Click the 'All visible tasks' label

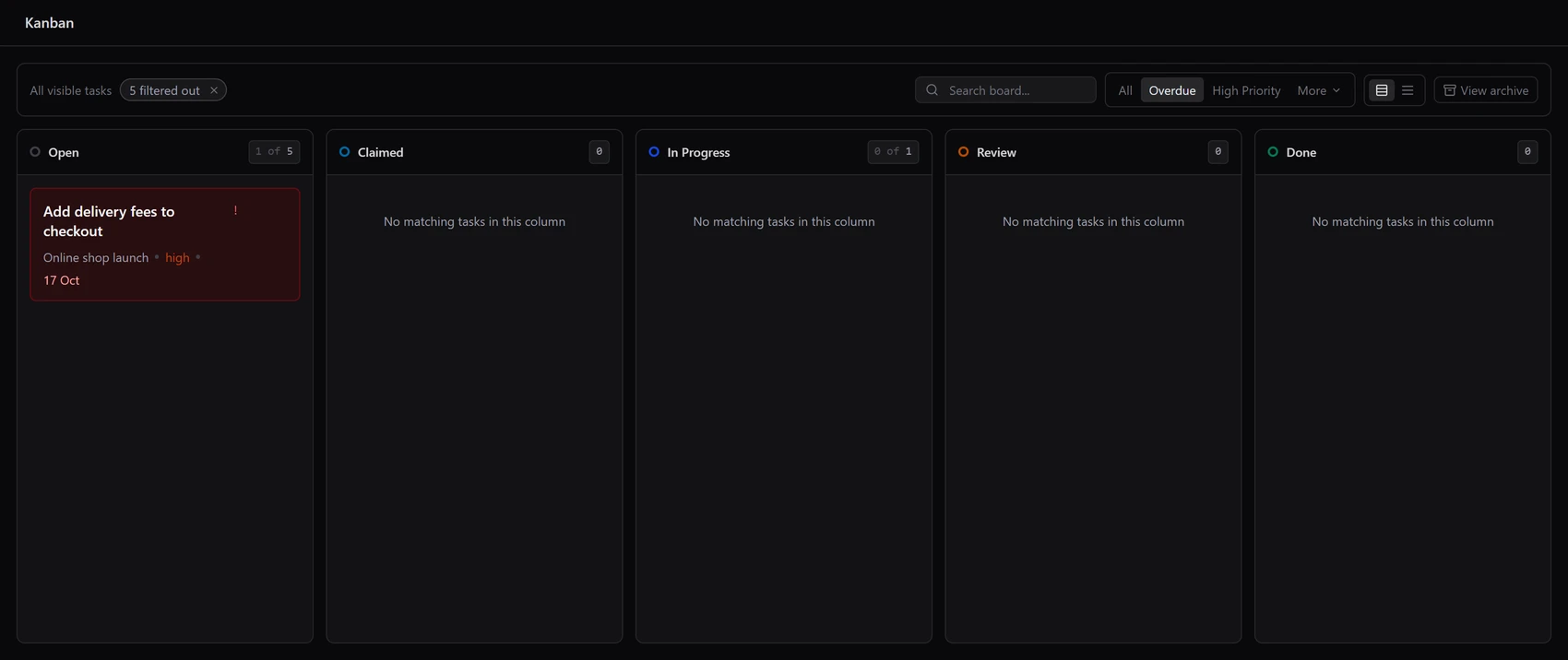click(70, 90)
